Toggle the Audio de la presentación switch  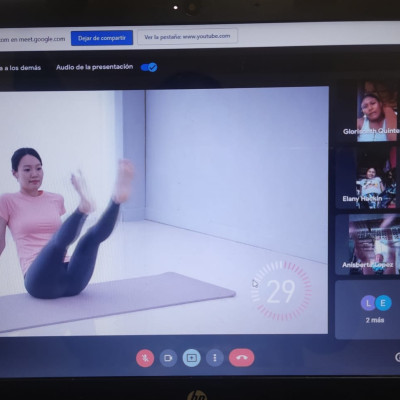[x=149, y=67]
